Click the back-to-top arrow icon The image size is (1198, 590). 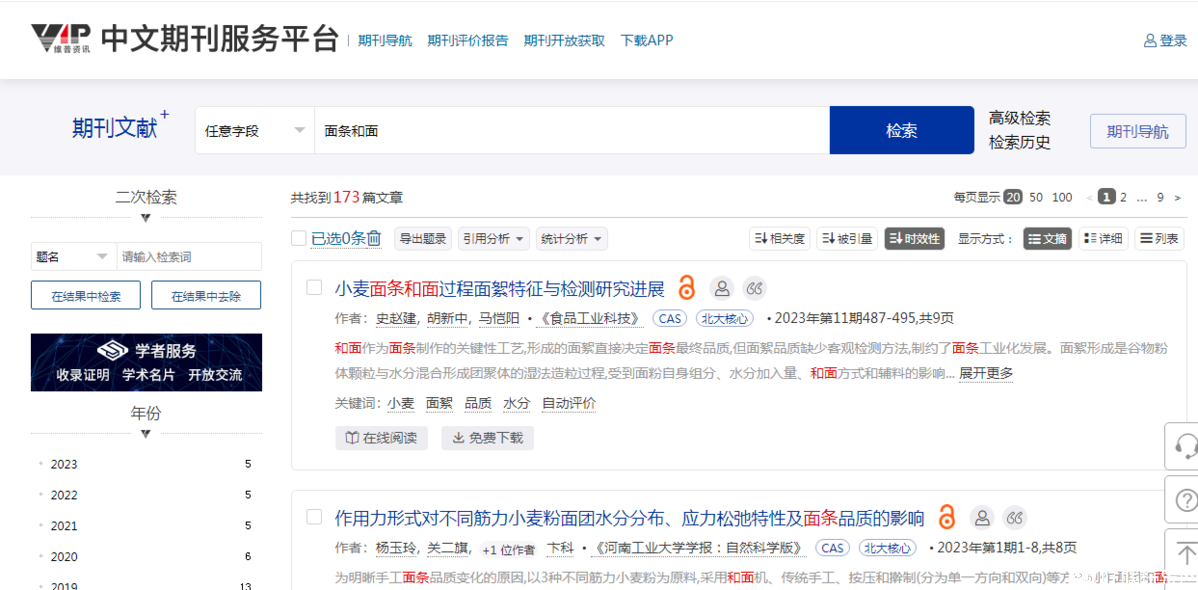point(1185,553)
